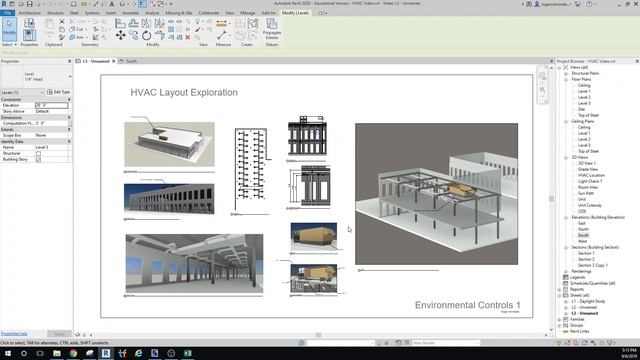
Task: Click the Move tool icon
Action: [x=120, y=36]
